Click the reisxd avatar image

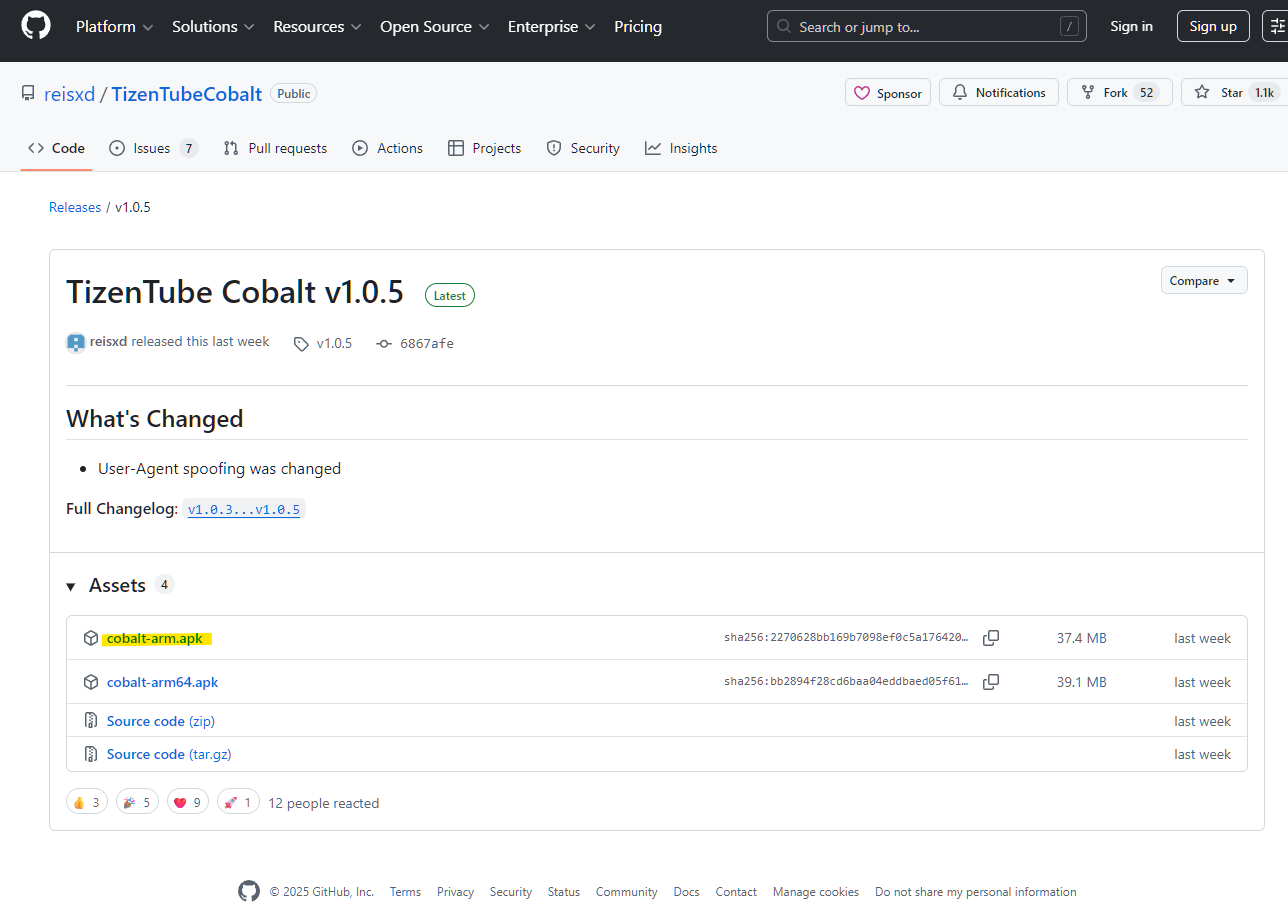point(76,343)
